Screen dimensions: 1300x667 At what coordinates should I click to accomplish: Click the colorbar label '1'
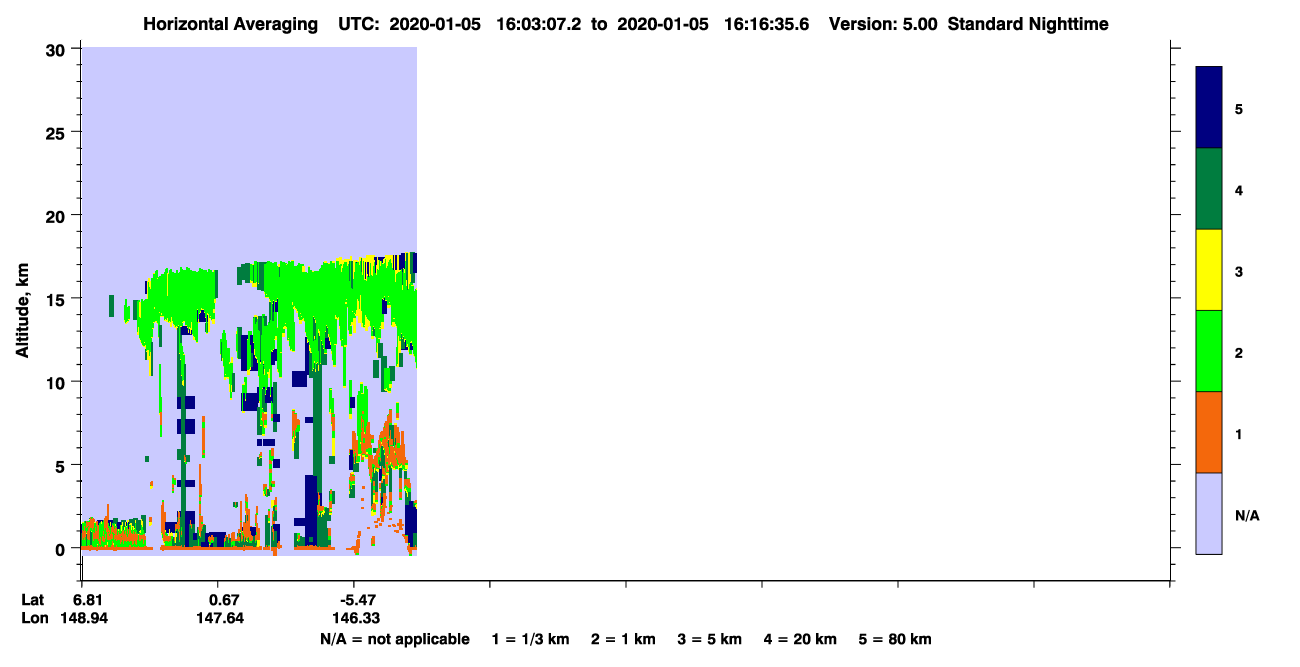1239,434
